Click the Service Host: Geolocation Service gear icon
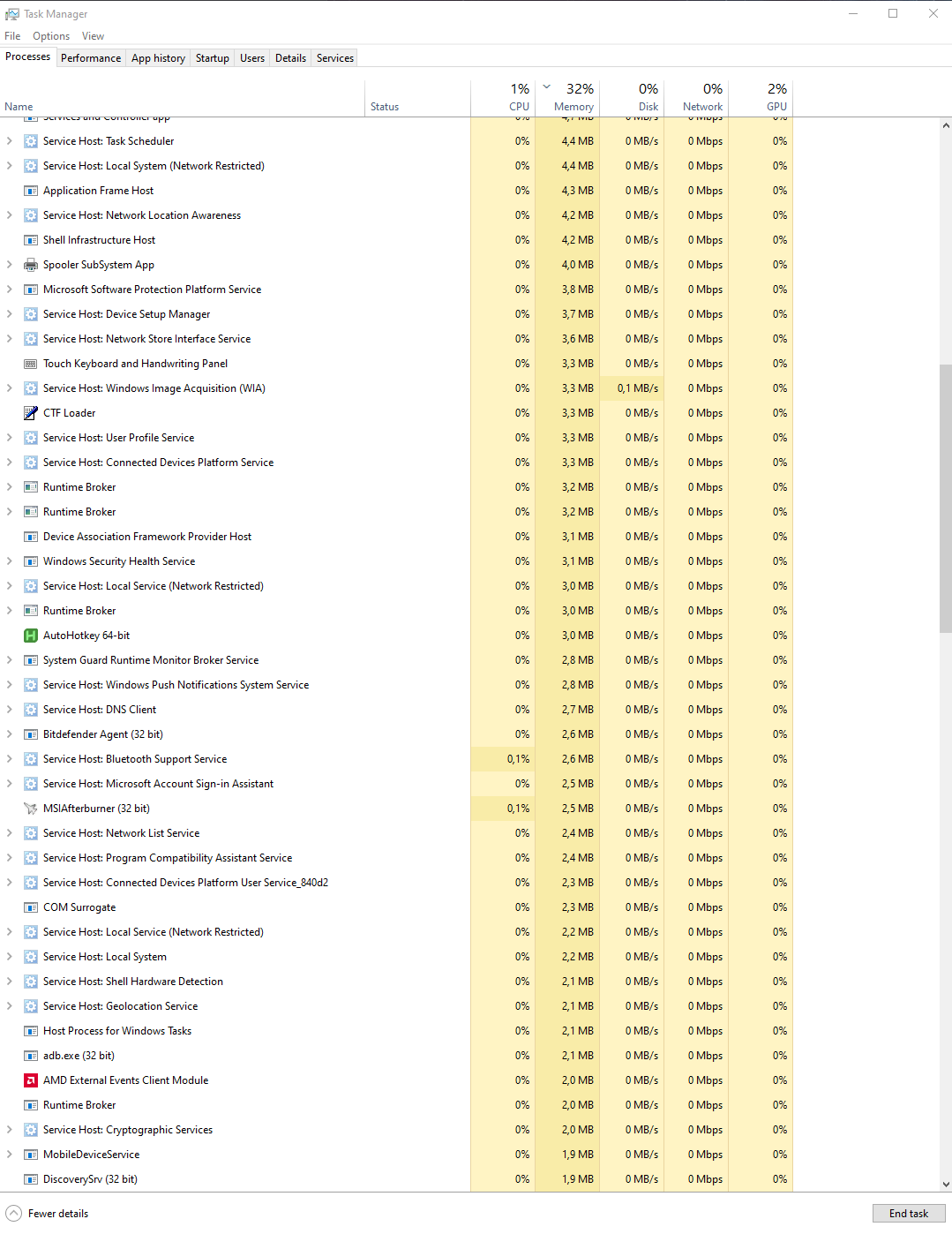Viewport: 952px width, 1234px height. point(31,1006)
